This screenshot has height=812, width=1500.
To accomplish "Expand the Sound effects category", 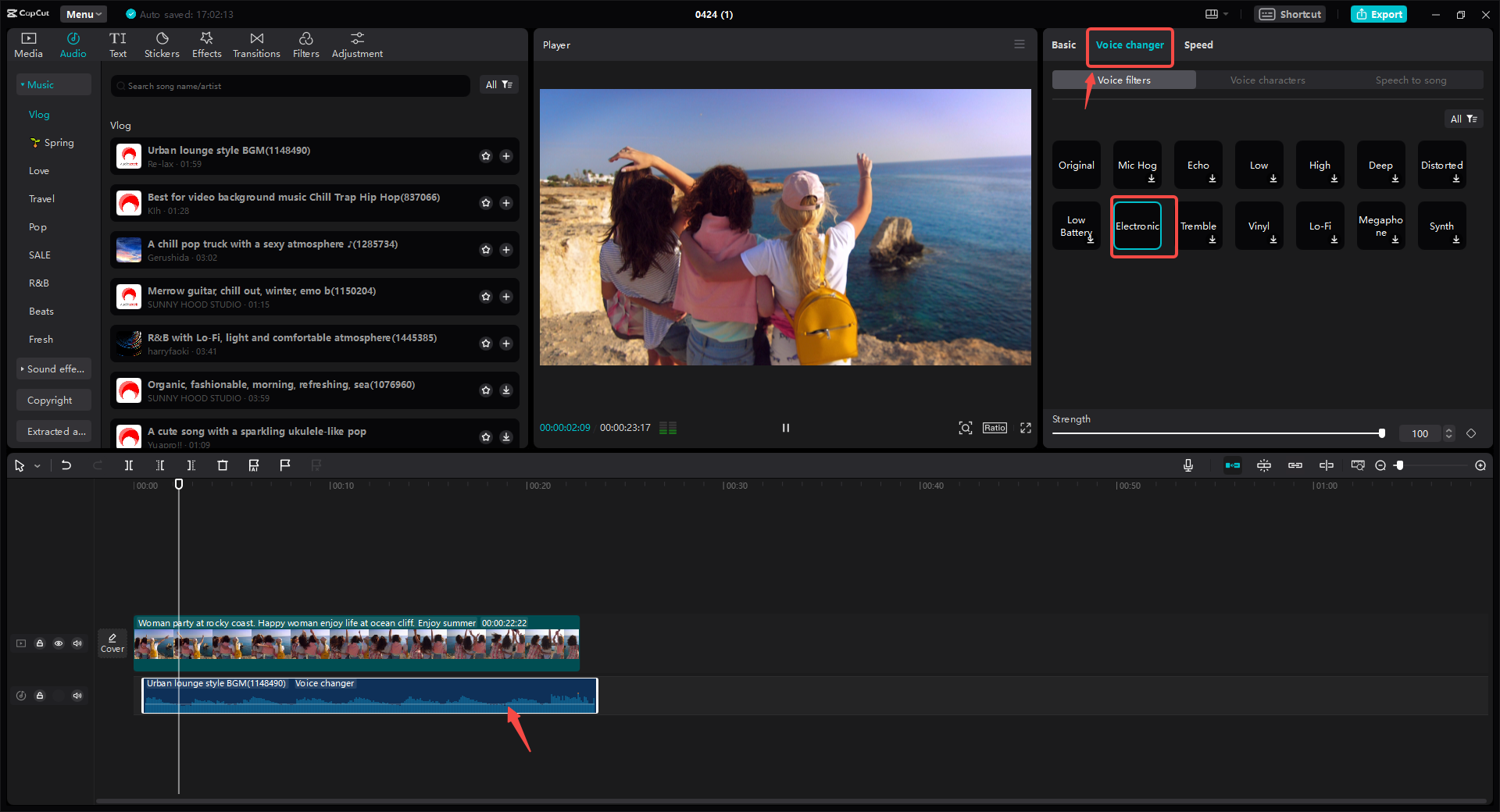I will [53, 369].
